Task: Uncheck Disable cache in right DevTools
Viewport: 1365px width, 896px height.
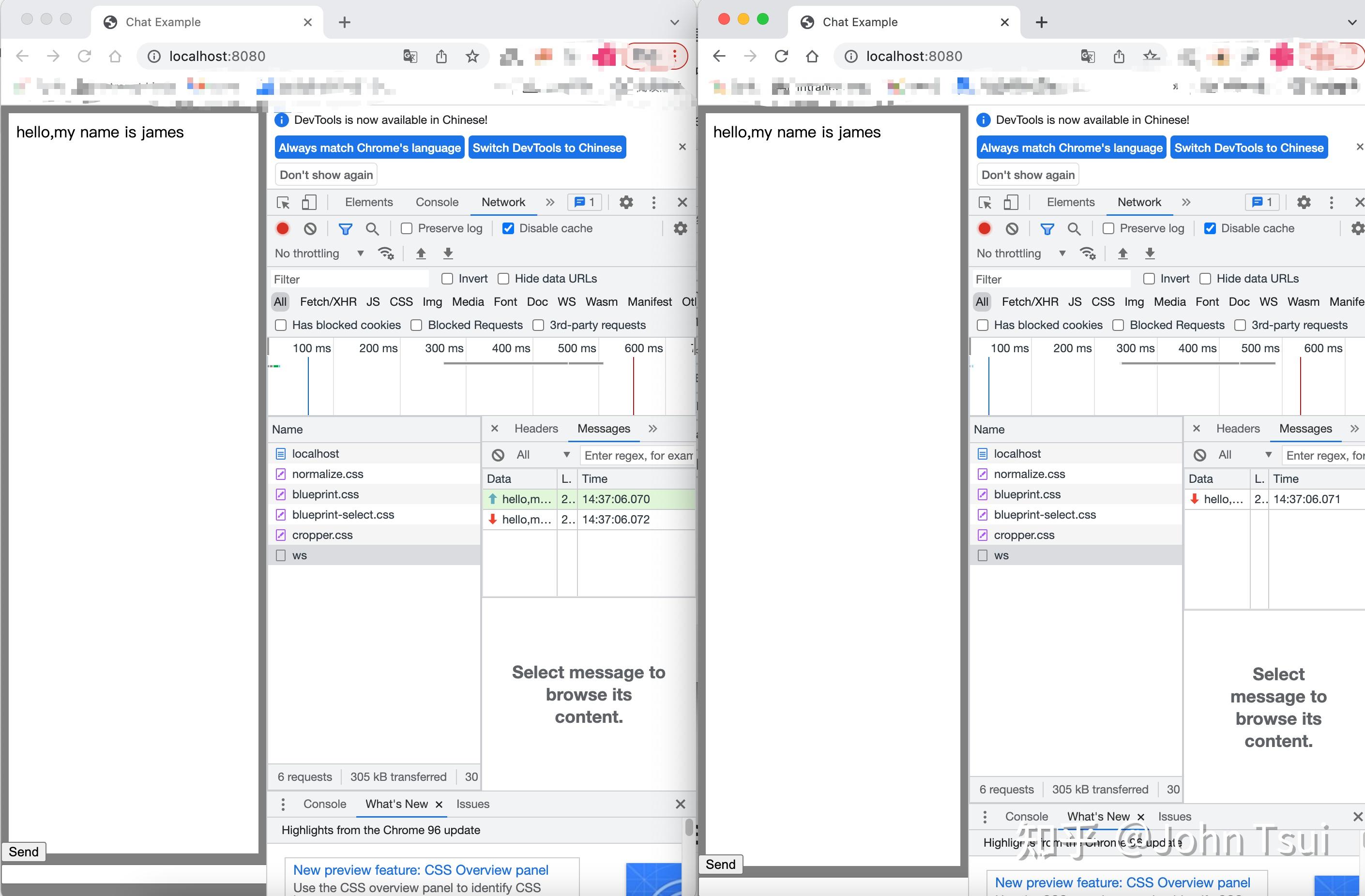Action: (1210, 229)
